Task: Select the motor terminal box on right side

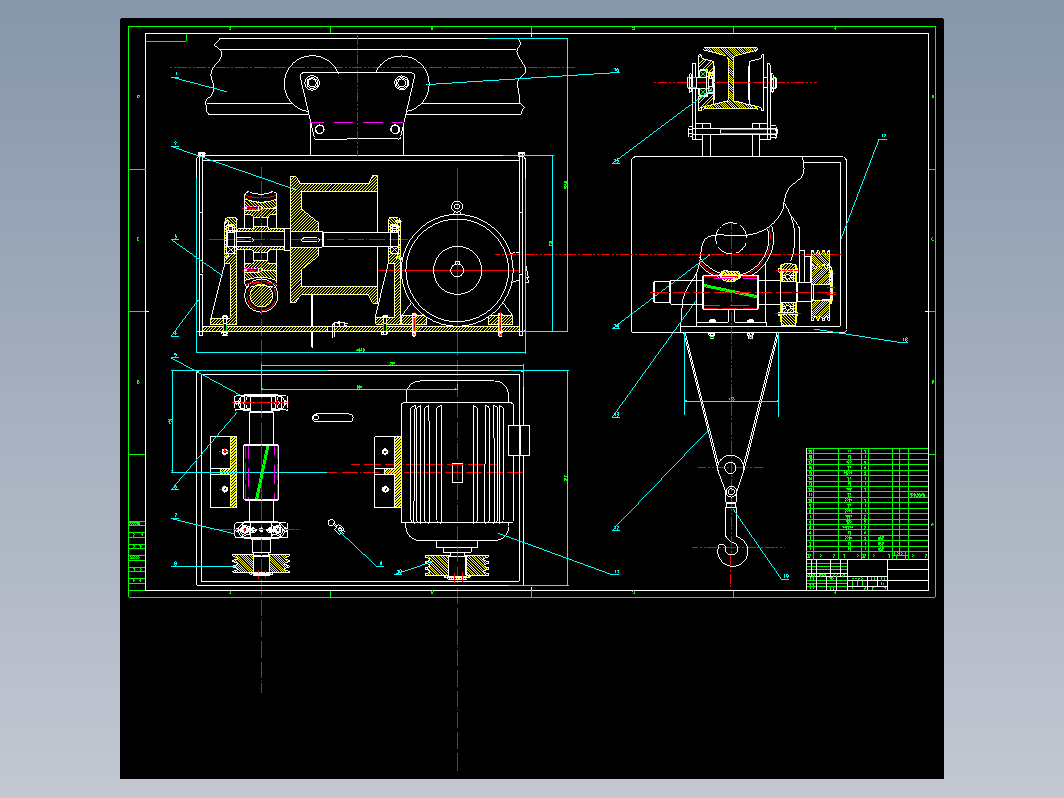Action: [518, 440]
